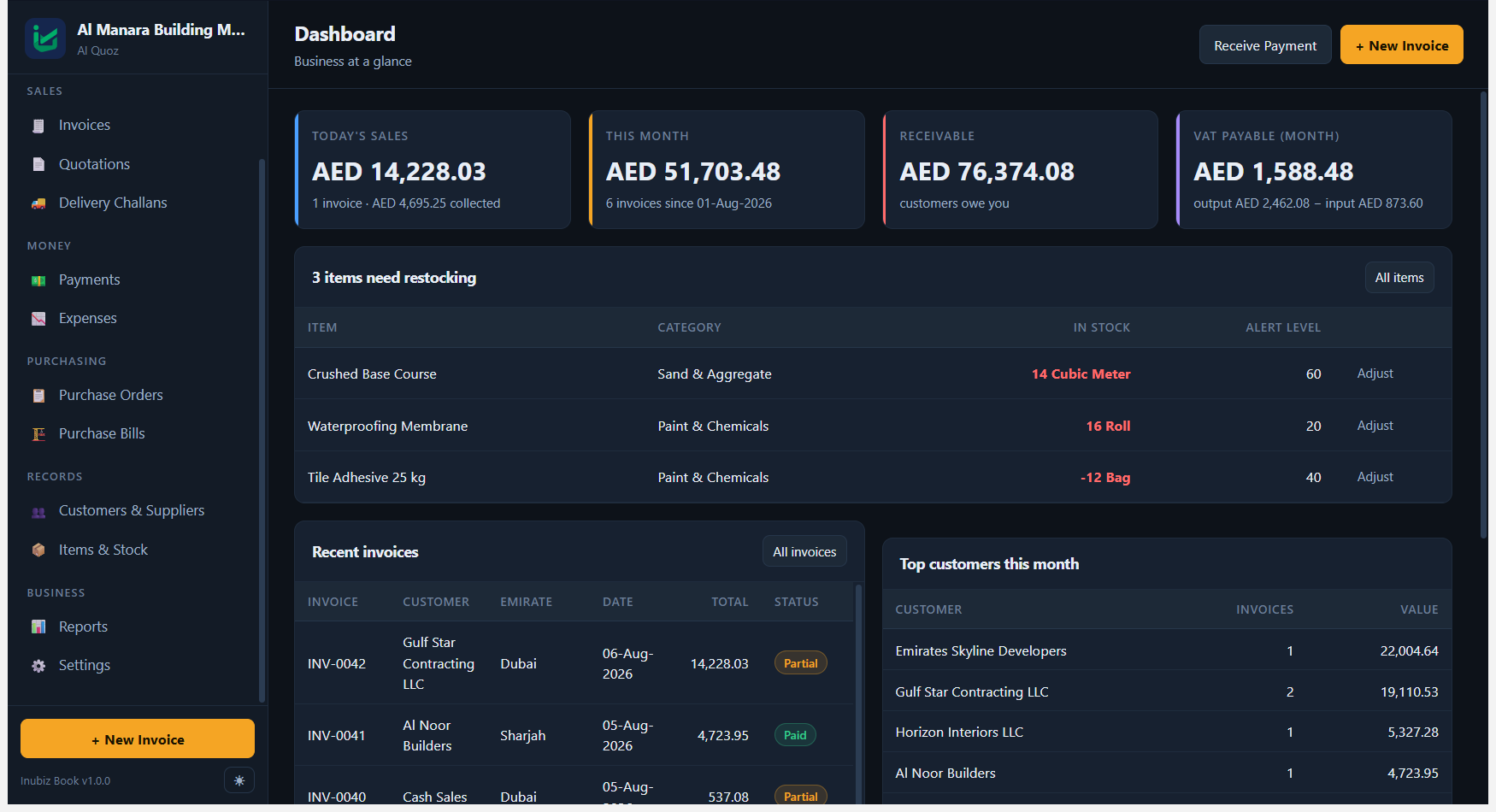Click the Delivery Challans truck icon

tap(38, 203)
